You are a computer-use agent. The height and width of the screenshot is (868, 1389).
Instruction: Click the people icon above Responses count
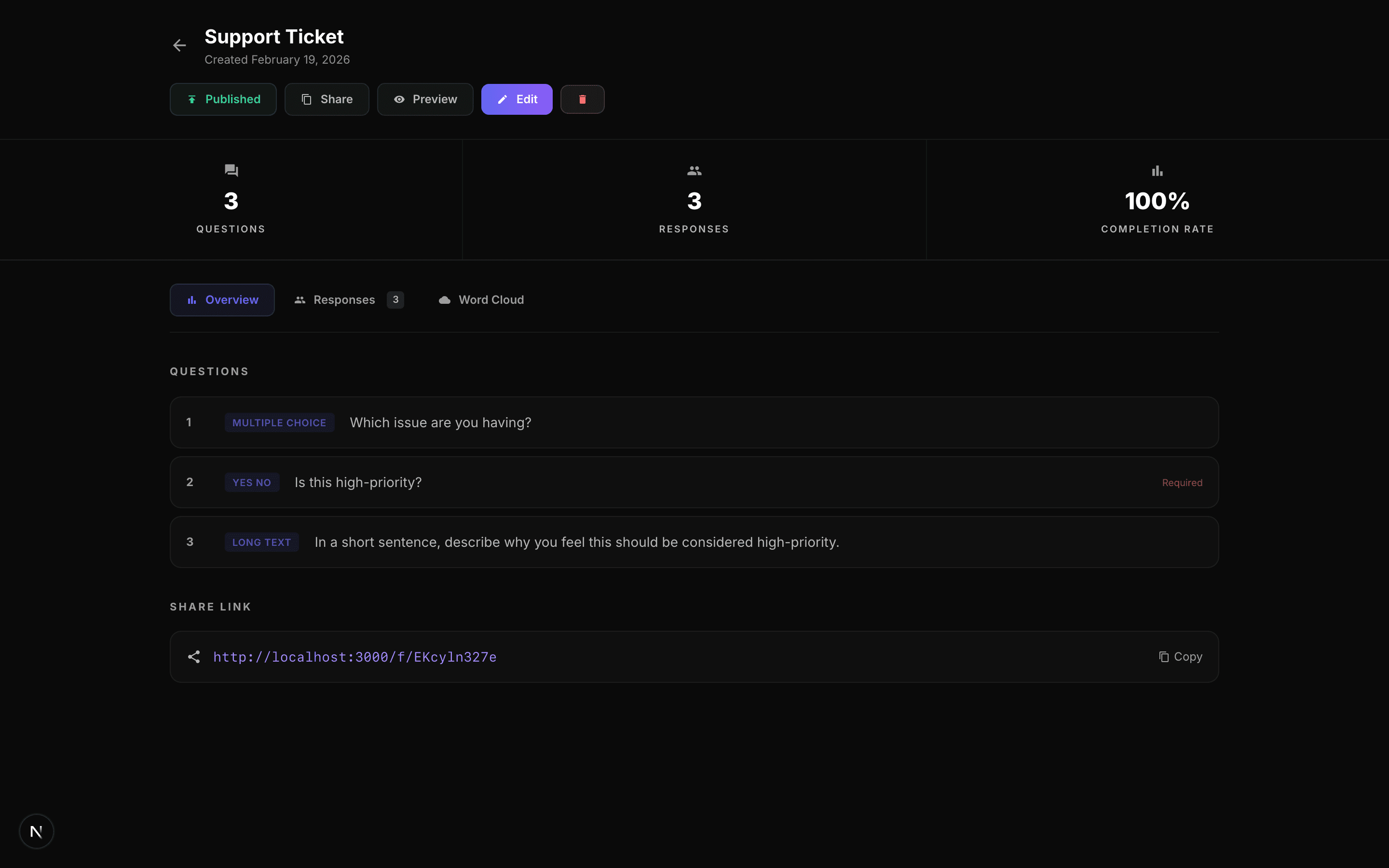click(x=694, y=171)
